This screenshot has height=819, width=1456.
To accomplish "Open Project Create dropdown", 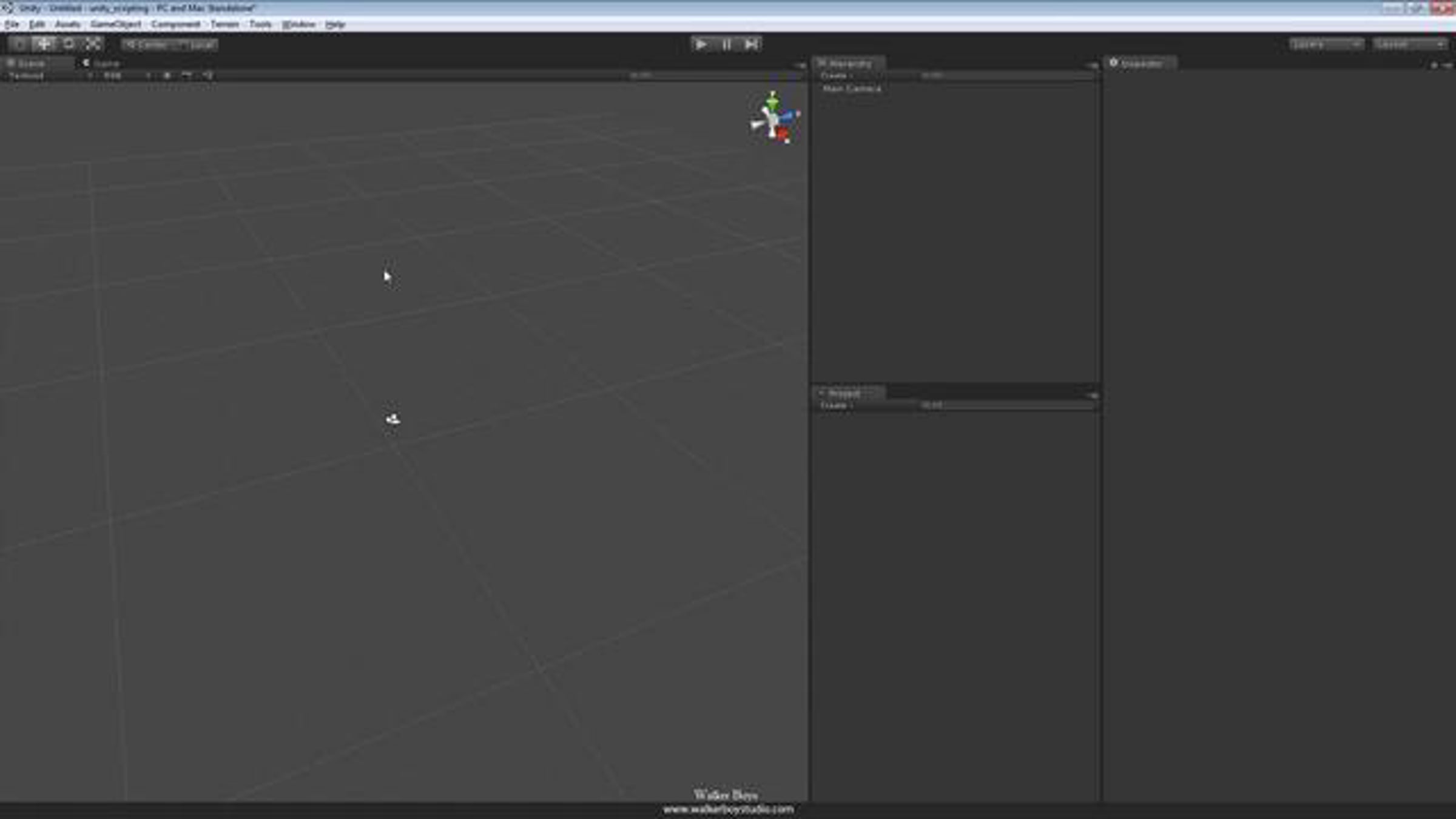I will tap(837, 405).
